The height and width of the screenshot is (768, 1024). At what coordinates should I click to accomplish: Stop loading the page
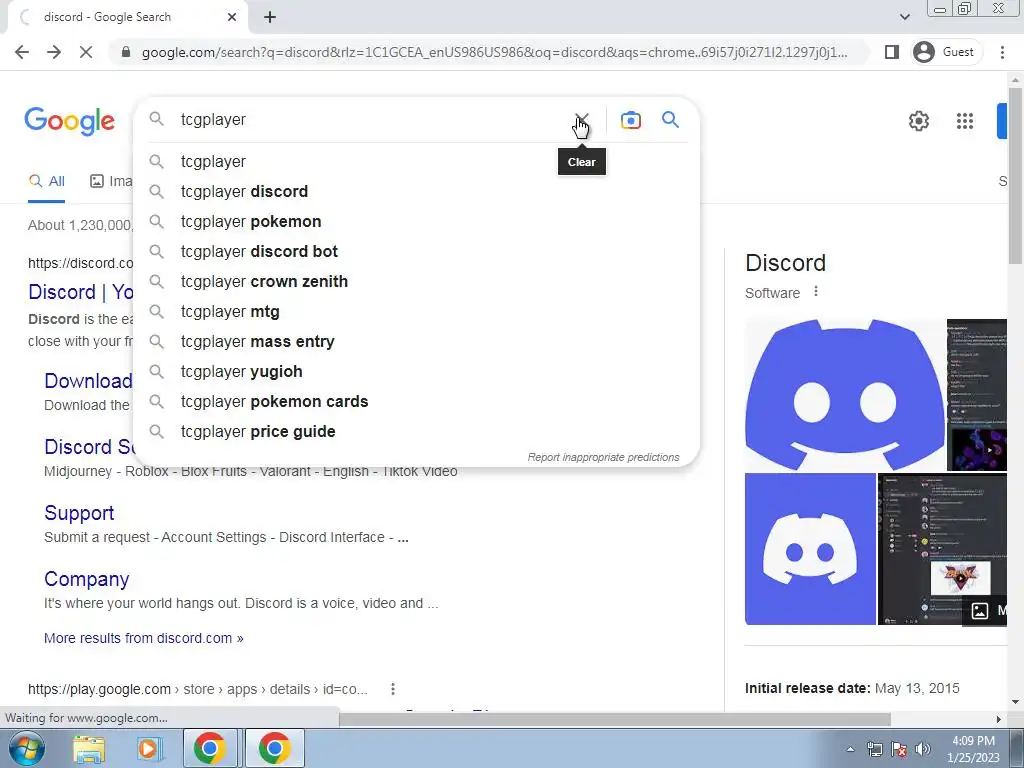pyautogui.click(x=86, y=52)
